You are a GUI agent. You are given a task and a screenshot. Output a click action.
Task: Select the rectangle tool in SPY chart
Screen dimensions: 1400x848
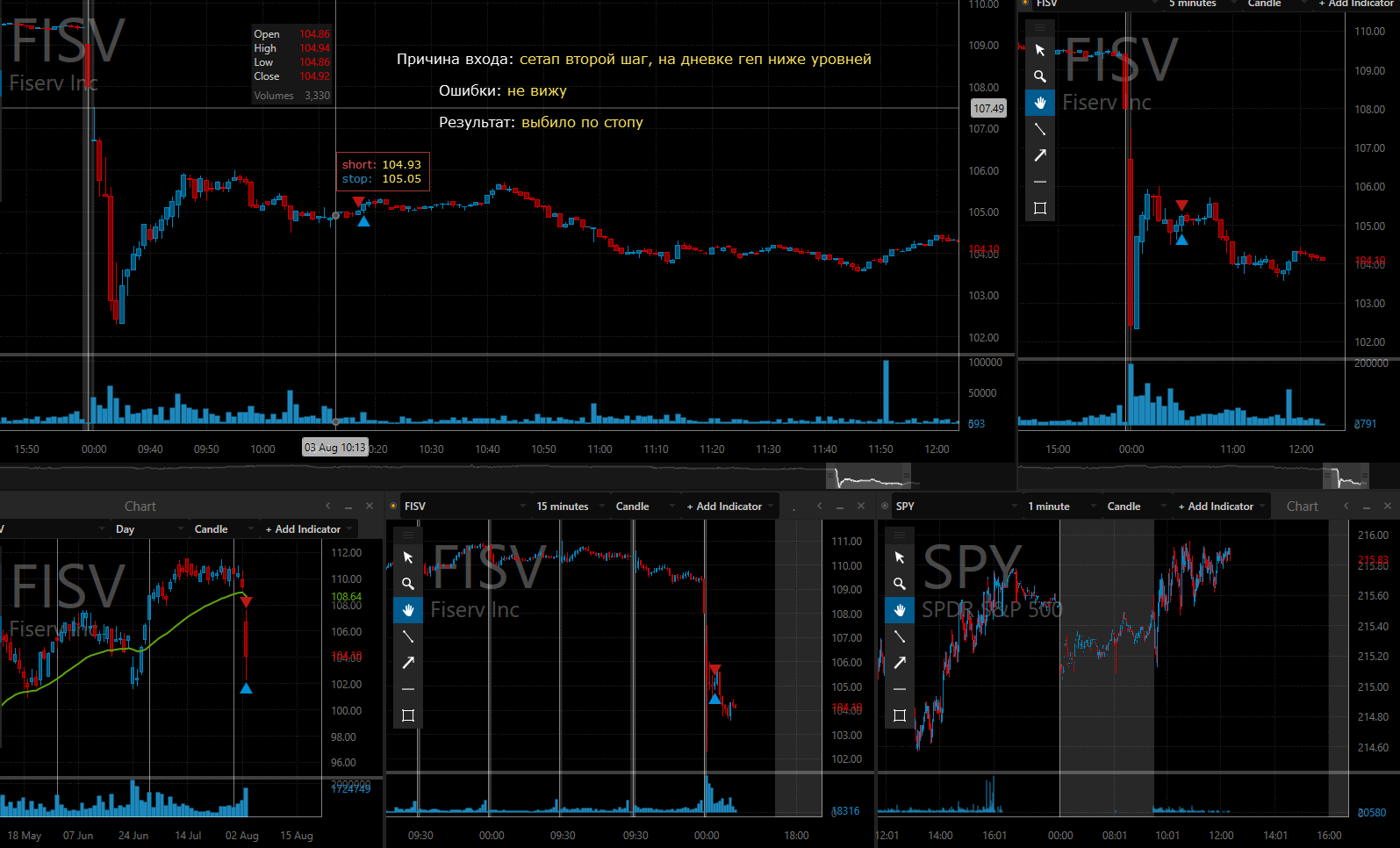pos(900,715)
